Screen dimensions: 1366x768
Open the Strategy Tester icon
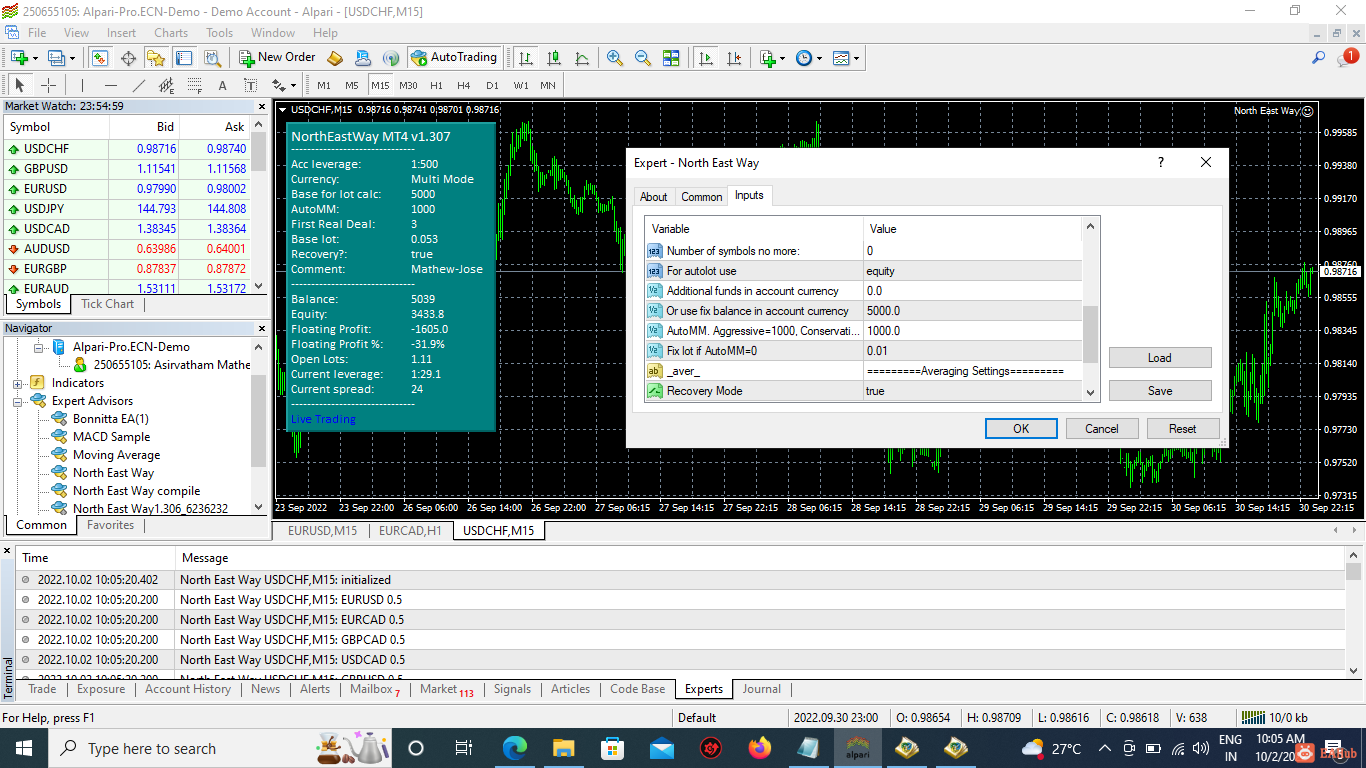click(211, 58)
